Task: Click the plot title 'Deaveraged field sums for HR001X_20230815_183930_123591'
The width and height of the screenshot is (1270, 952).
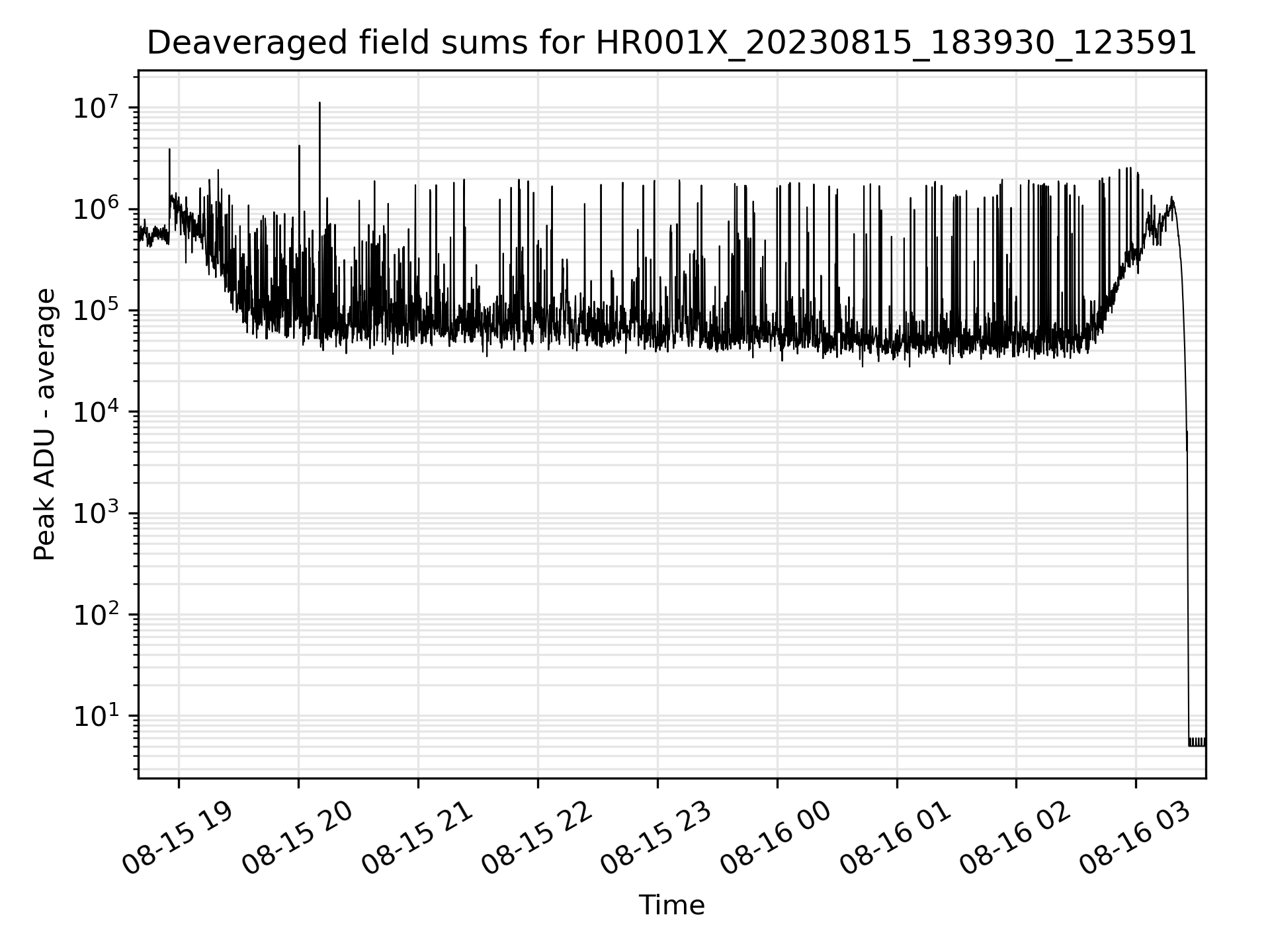Action: [671, 44]
